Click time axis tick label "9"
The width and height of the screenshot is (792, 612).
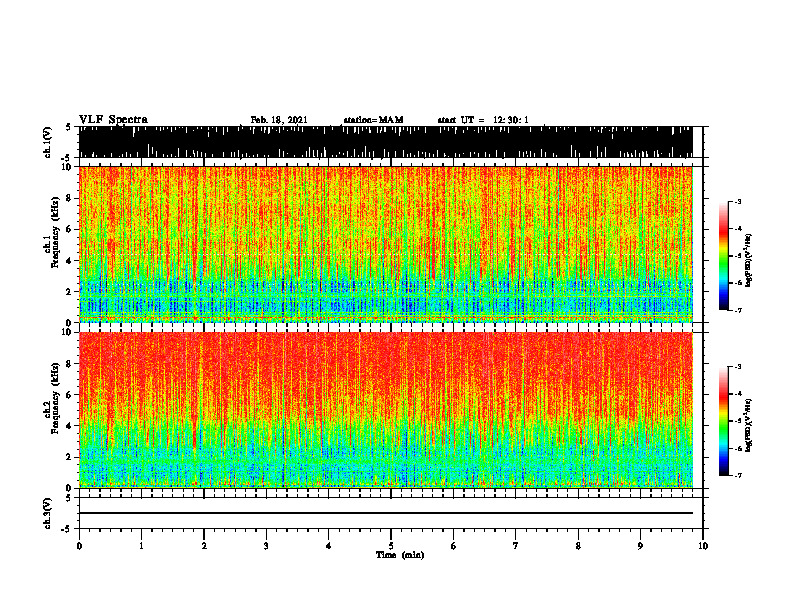point(640,546)
